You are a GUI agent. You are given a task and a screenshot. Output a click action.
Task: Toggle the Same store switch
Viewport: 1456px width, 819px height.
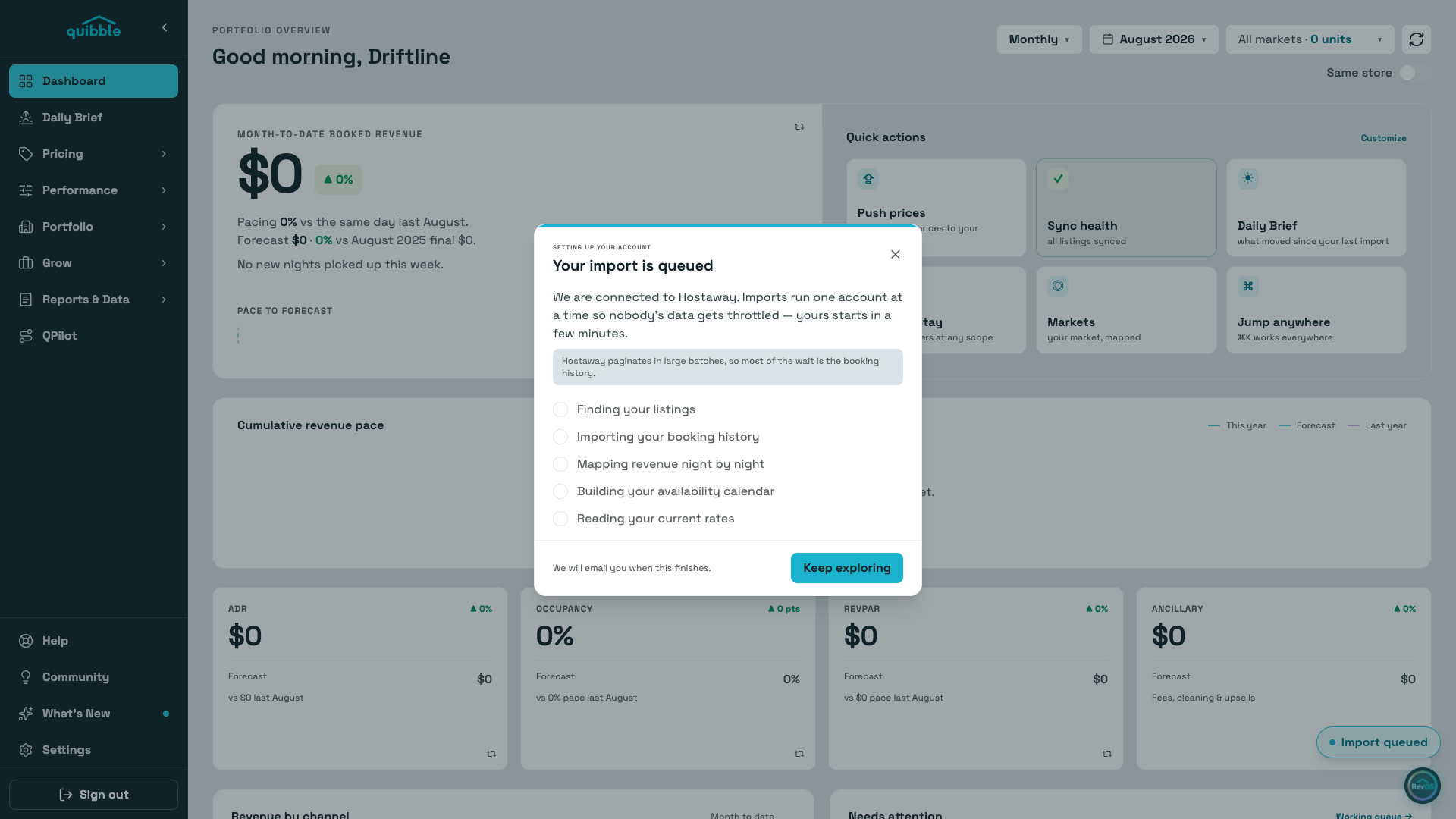[1415, 73]
